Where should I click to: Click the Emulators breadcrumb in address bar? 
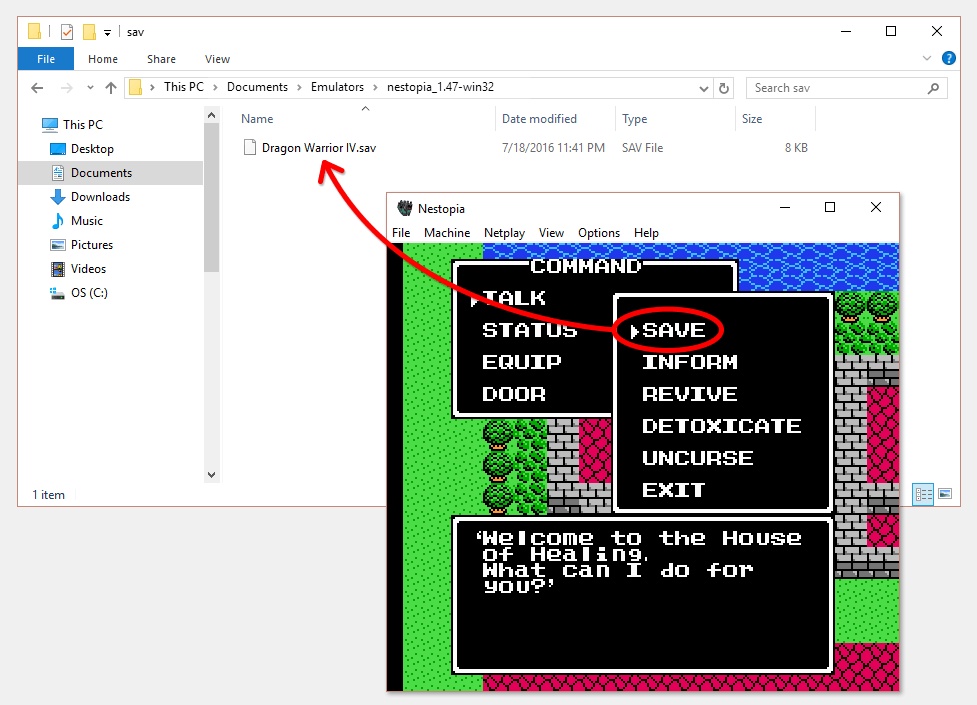pyautogui.click(x=337, y=87)
